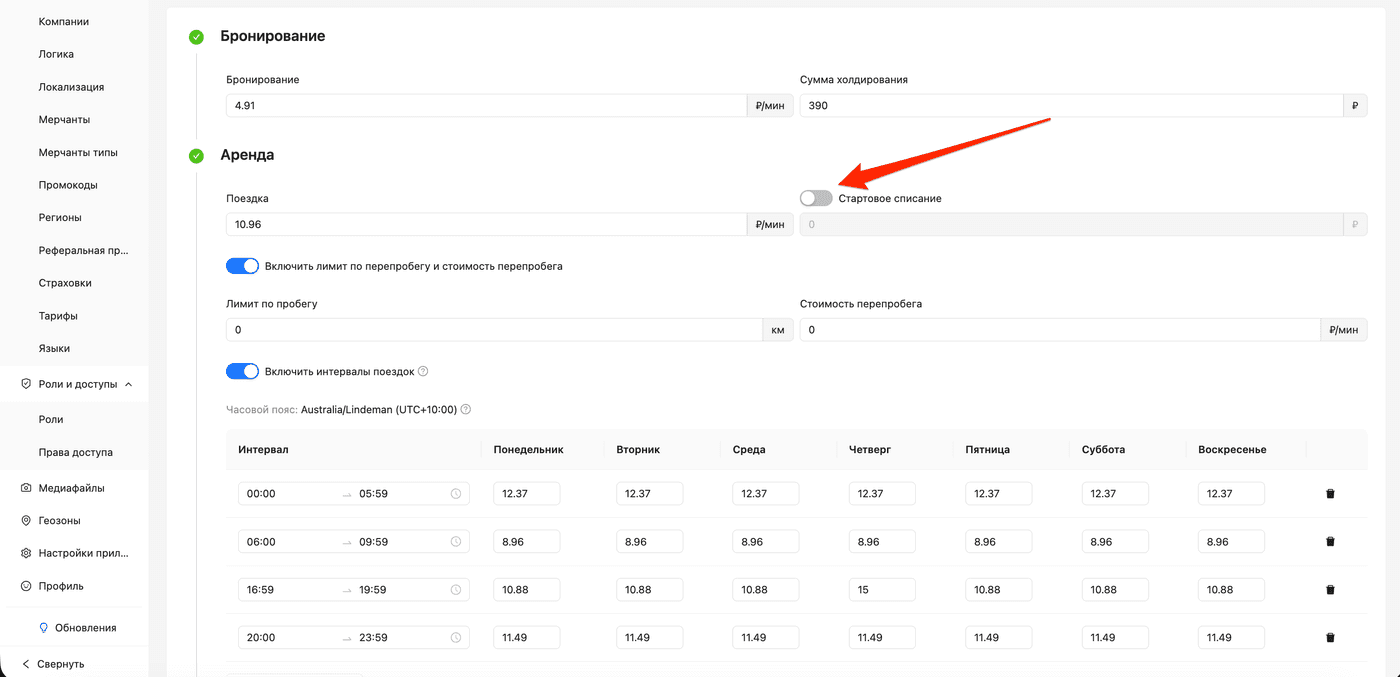Remove the 16:59–19:59 interval row
The height and width of the screenshot is (677, 1400).
(1330, 590)
